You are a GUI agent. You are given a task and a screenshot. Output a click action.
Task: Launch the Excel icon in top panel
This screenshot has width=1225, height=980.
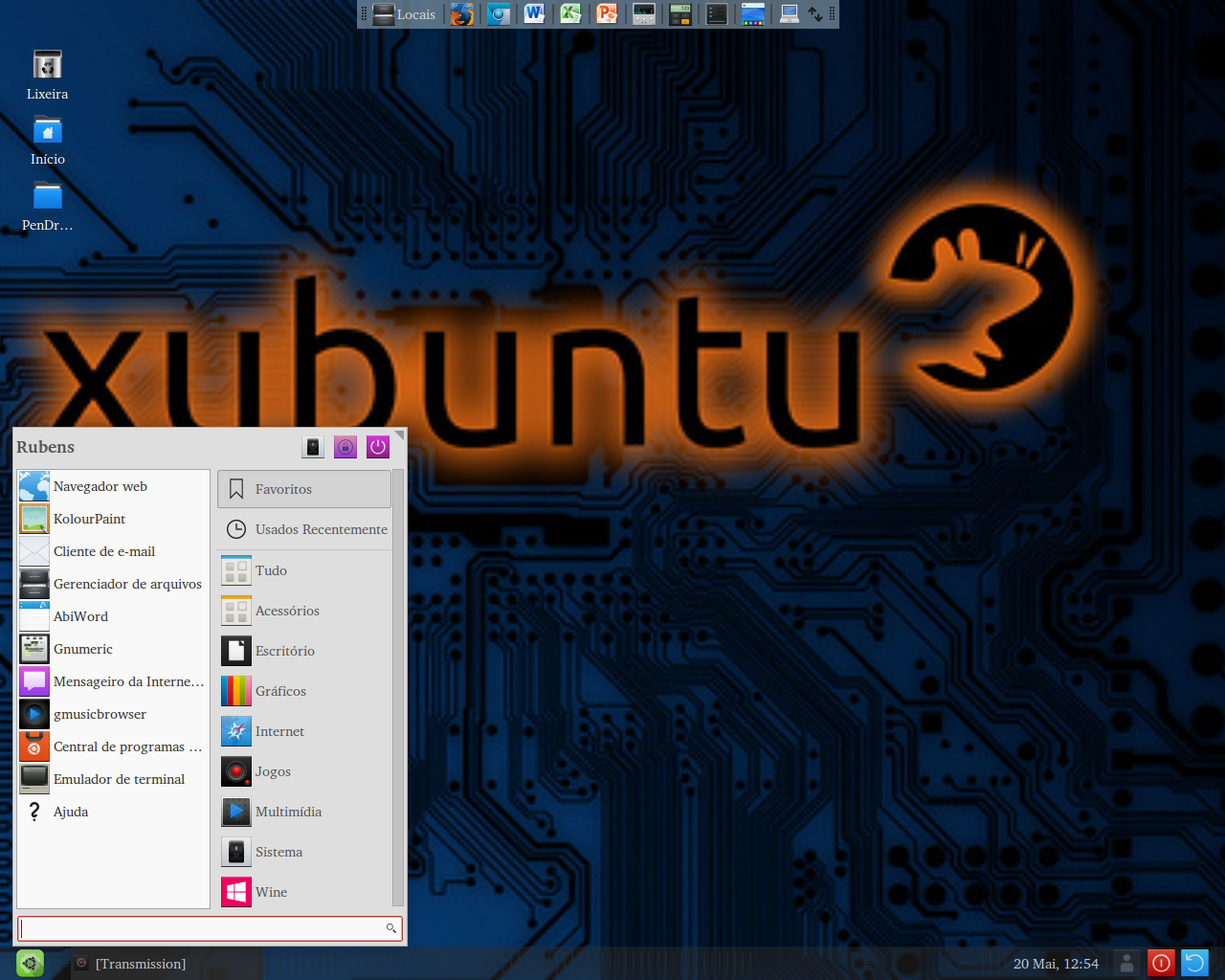coord(570,14)
